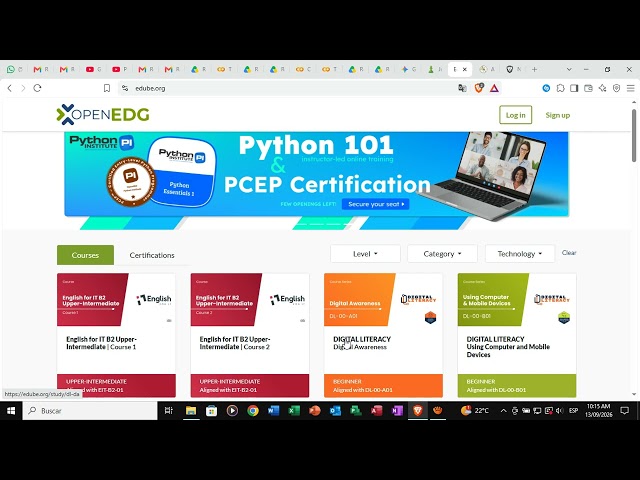Launch OneNote from the taskbar

(x=397, y=411)
